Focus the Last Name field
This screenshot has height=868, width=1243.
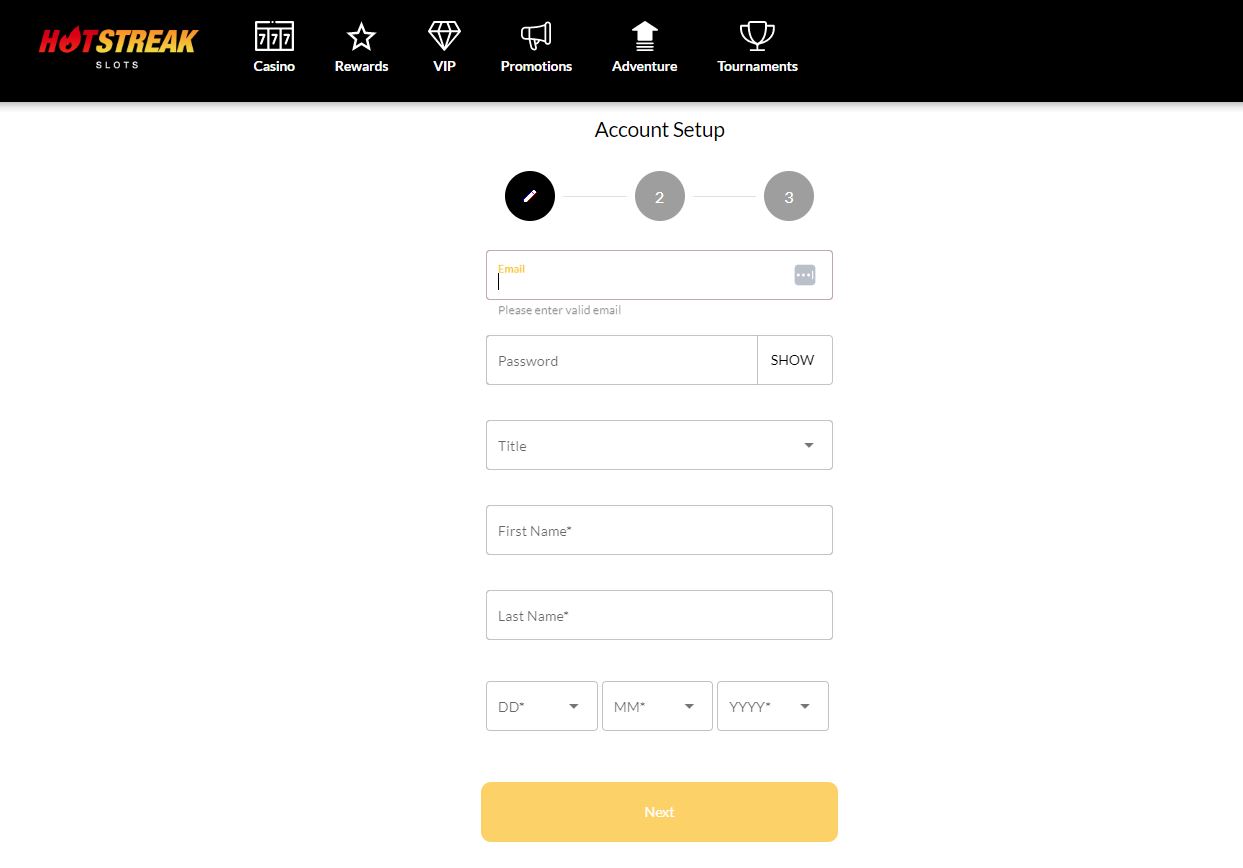point(659,615)
